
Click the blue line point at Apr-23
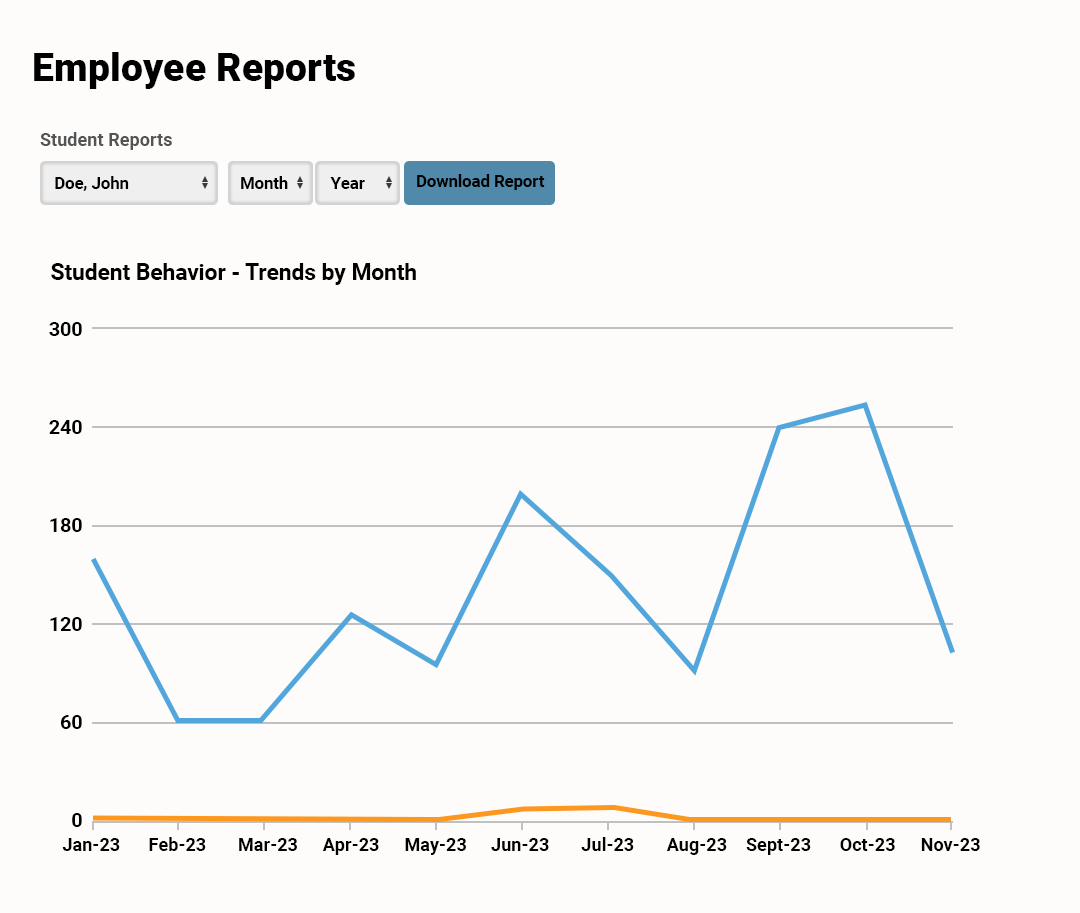[x=351, y=615]
